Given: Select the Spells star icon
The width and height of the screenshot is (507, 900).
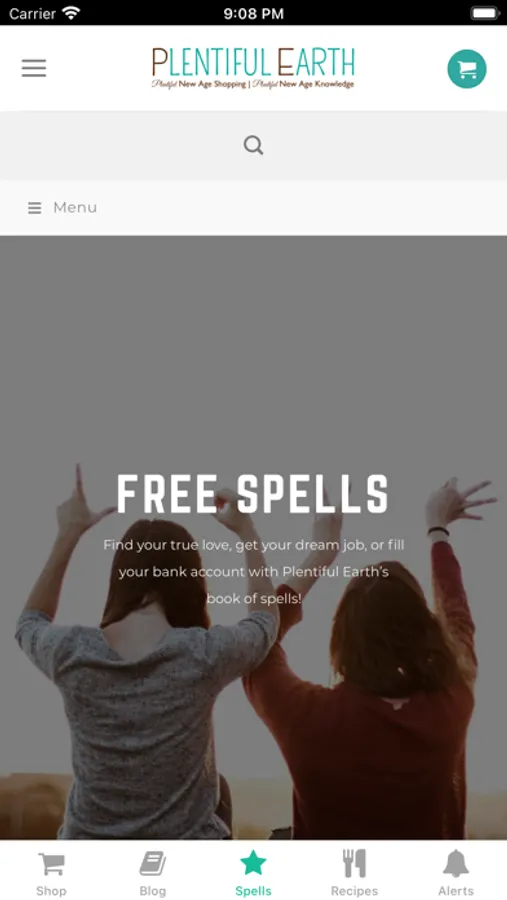Looking at the screenshot, I should coord(253,863).
